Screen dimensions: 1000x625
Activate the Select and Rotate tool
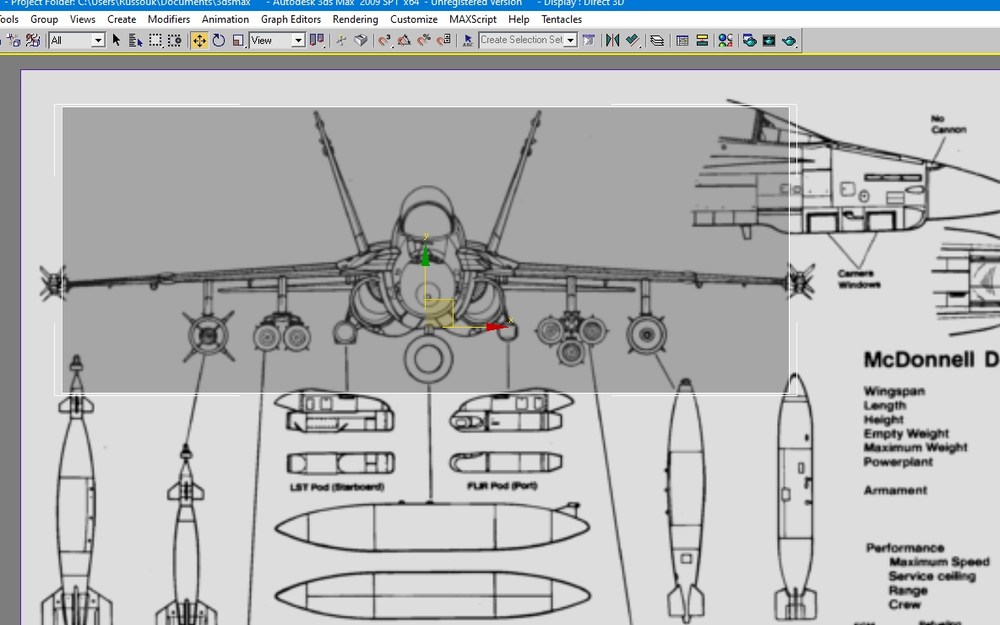click(x=219, y=40)
